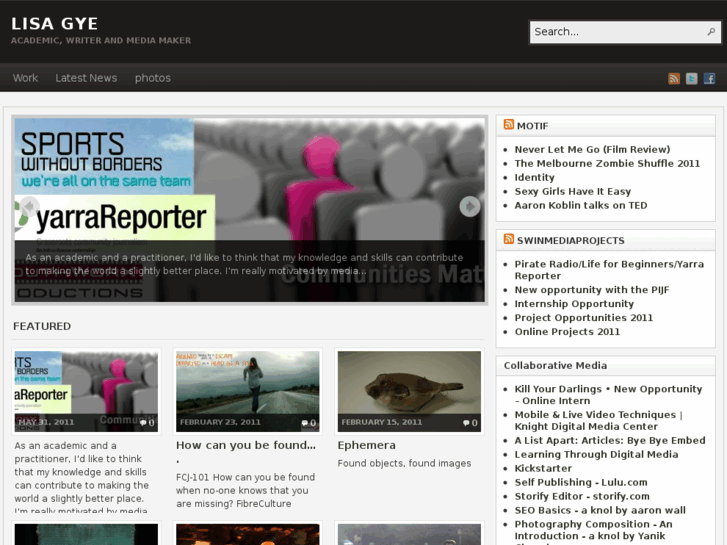Open the Twitter icon in navigation bar
The height and width of the screenshot is (545, 727).
pyautogui.click(x=691, y=78)
